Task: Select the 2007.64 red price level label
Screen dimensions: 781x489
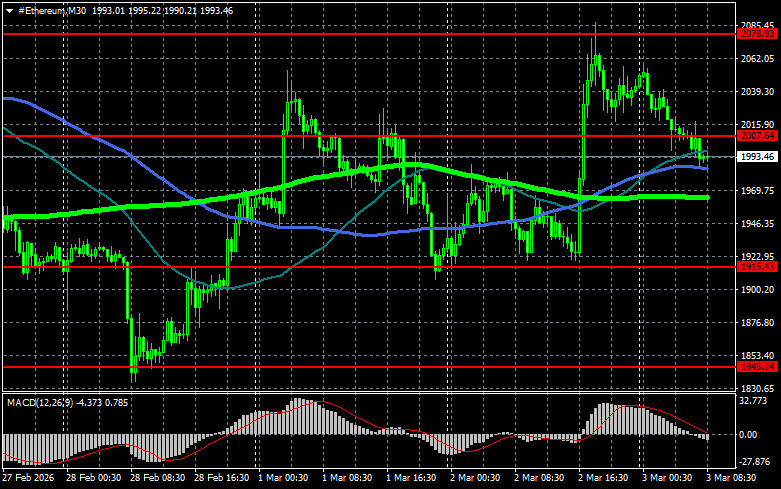Action: [x=757, y=136]
